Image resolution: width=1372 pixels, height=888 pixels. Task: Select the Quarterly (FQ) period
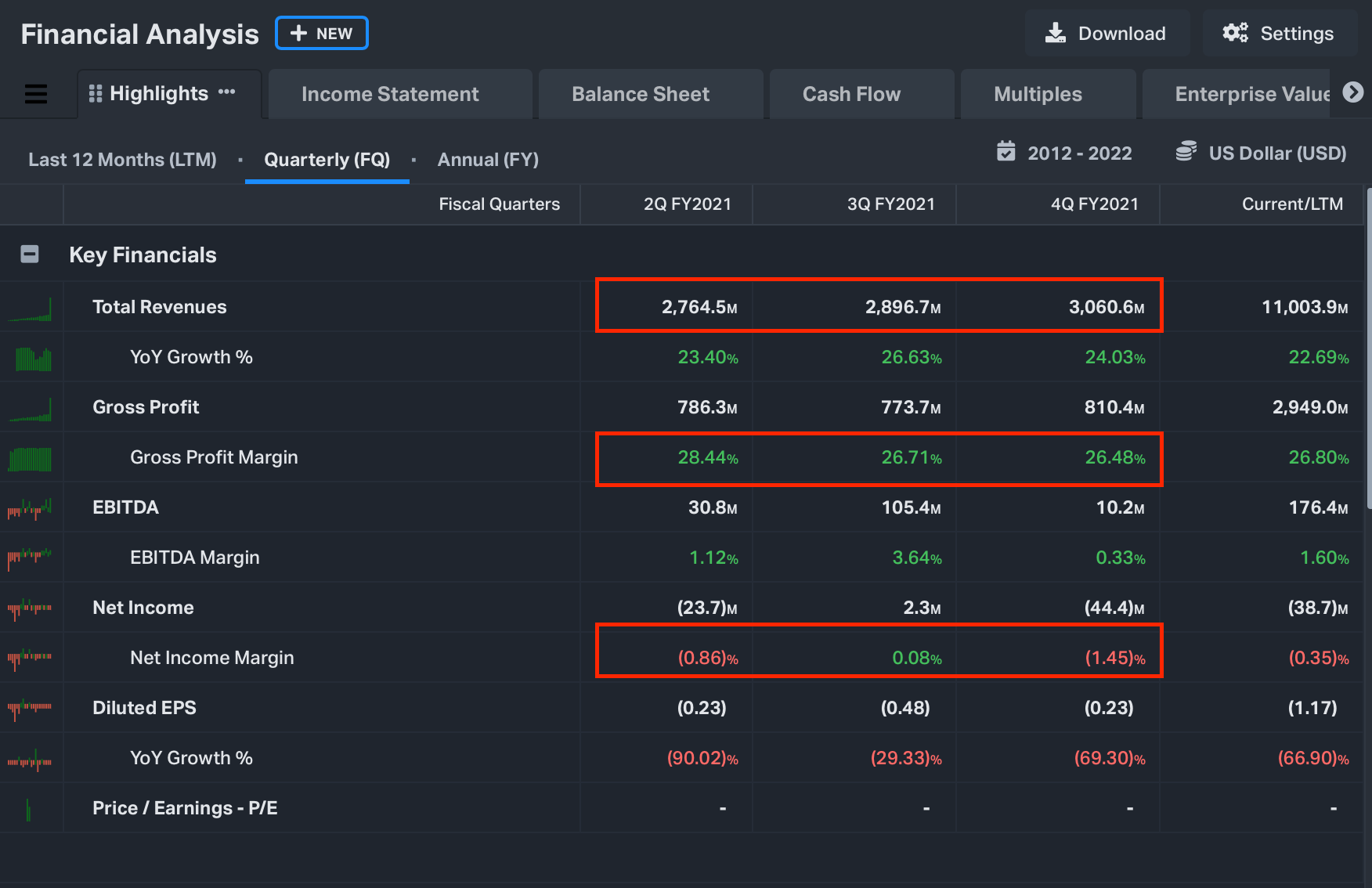click(327, 160)
